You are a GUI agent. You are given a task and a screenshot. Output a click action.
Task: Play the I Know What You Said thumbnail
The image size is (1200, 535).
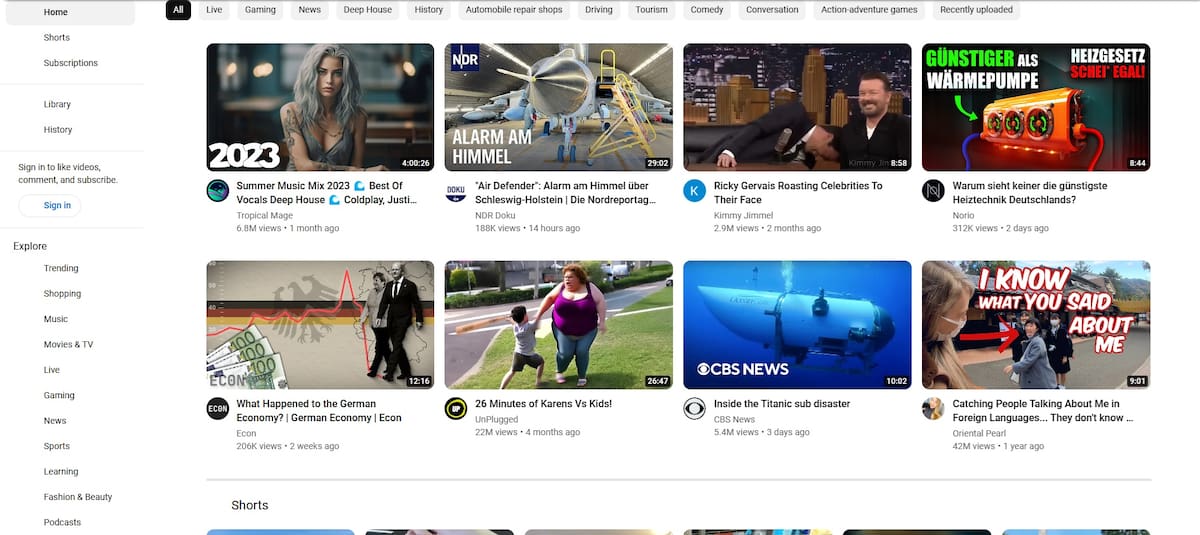coord(1036,325)
